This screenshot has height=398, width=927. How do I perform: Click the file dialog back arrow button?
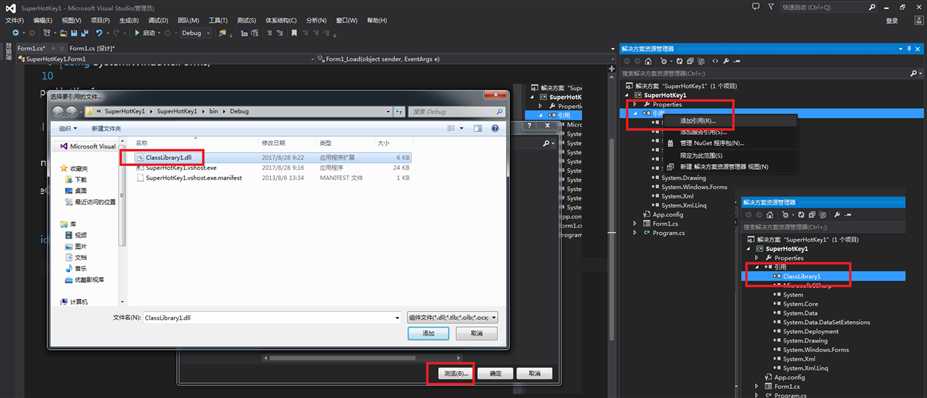coord(59,111)
